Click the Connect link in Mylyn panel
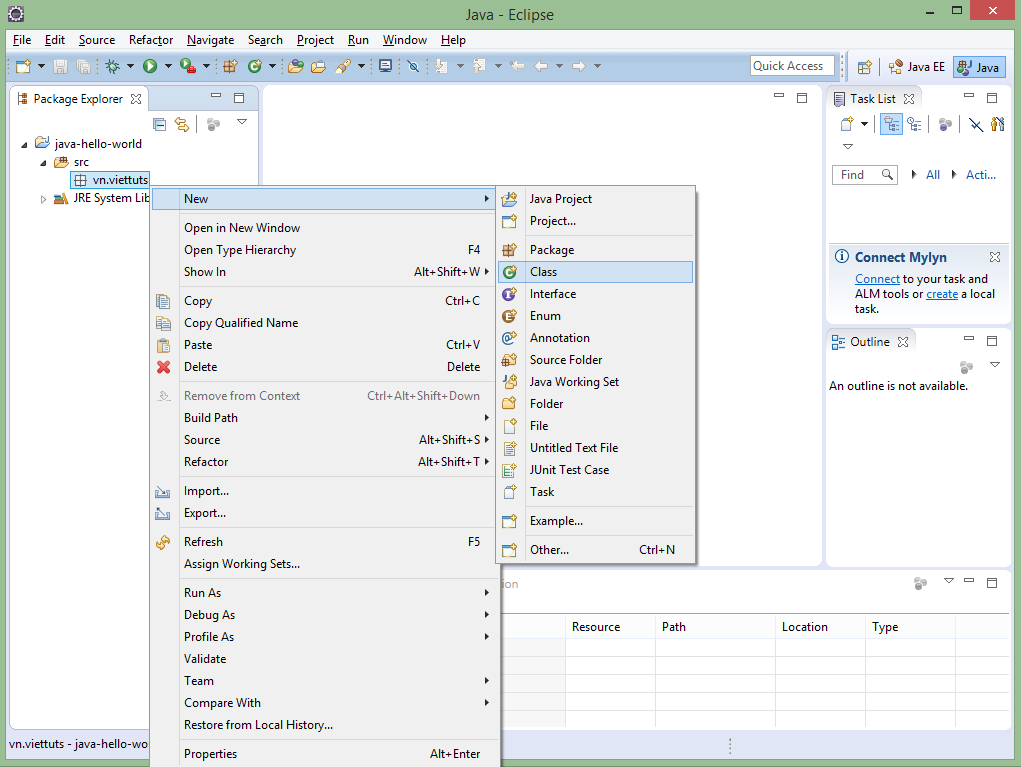Viewport: 1021px width, 767px height. pos(877,279)
